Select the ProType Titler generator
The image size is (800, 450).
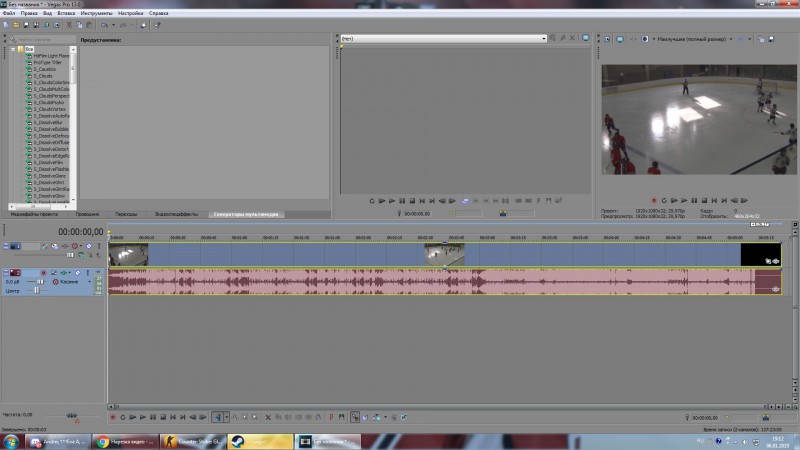pyautogui.click(x=47, y=62)
